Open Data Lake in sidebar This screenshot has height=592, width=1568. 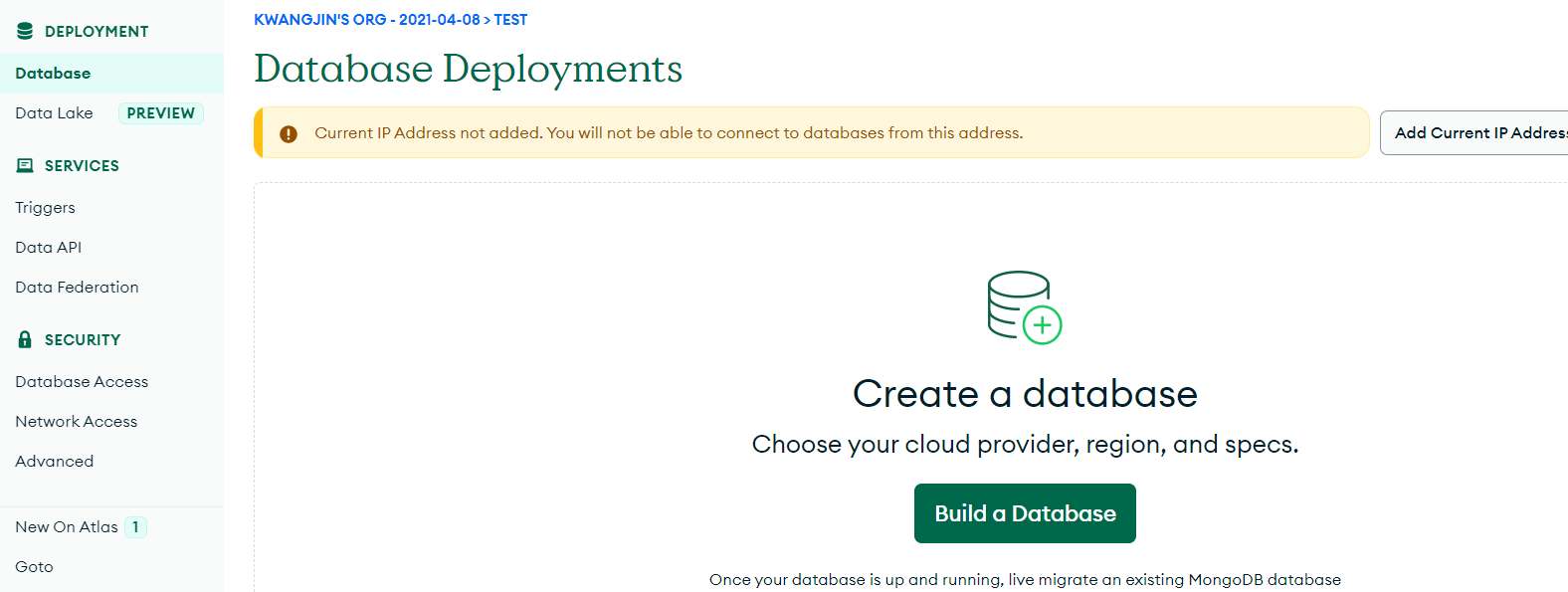coord(54,113)
